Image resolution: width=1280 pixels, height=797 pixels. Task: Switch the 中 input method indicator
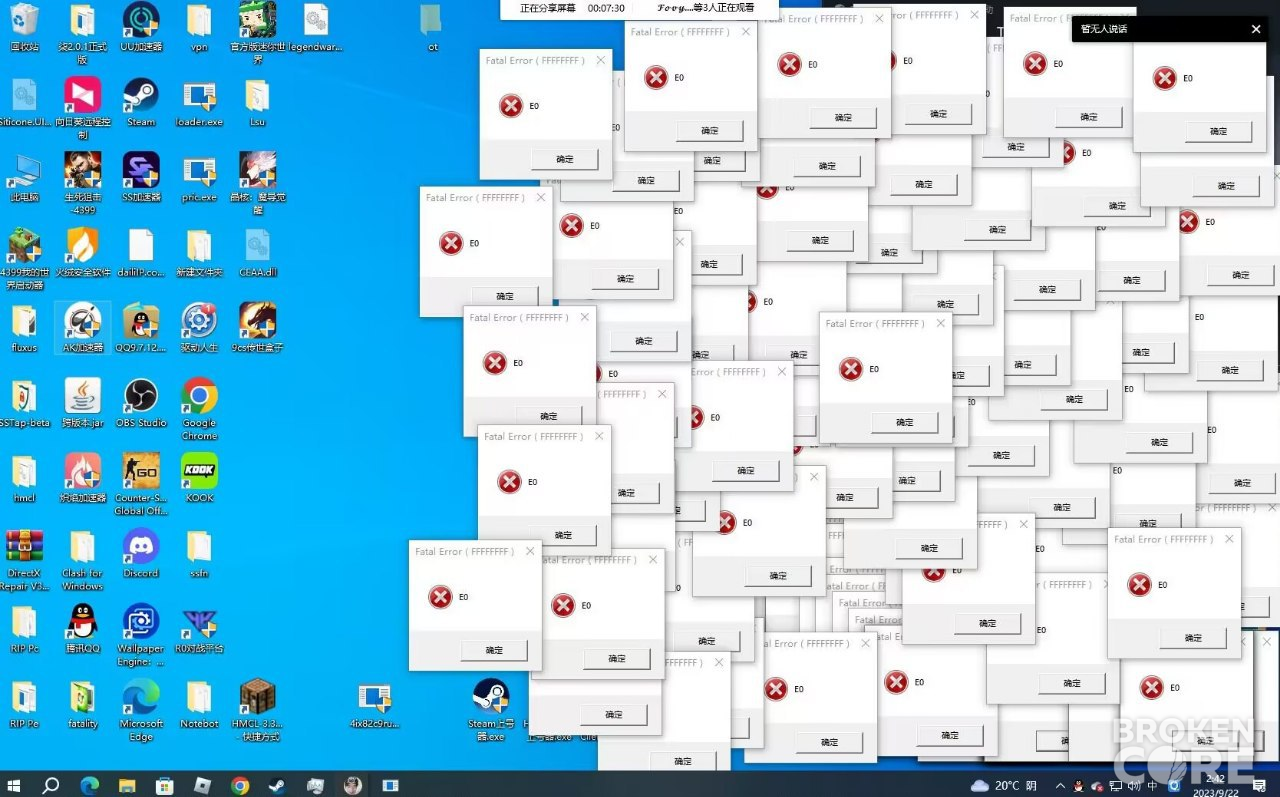click(1152, 785)
